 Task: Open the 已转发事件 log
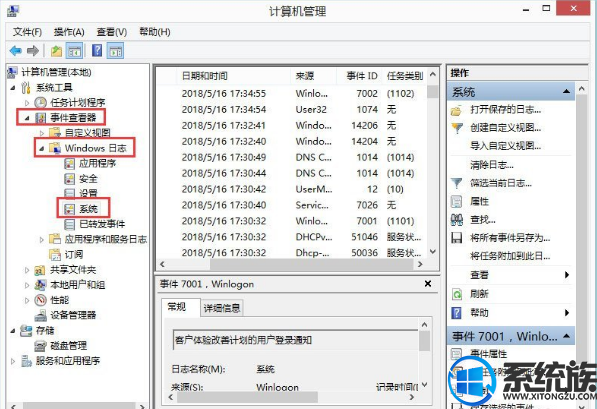coord(102,224)
